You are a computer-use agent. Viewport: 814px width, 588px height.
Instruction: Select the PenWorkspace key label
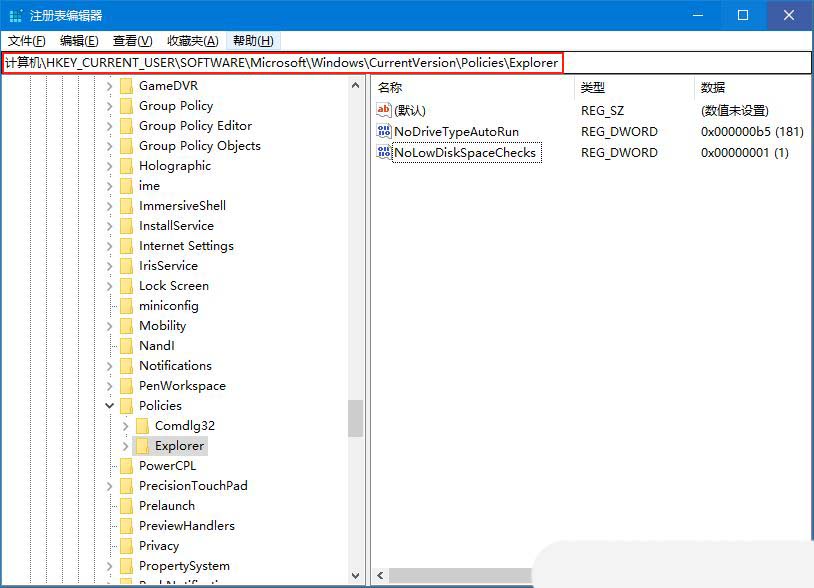click(x=182, y=386)
